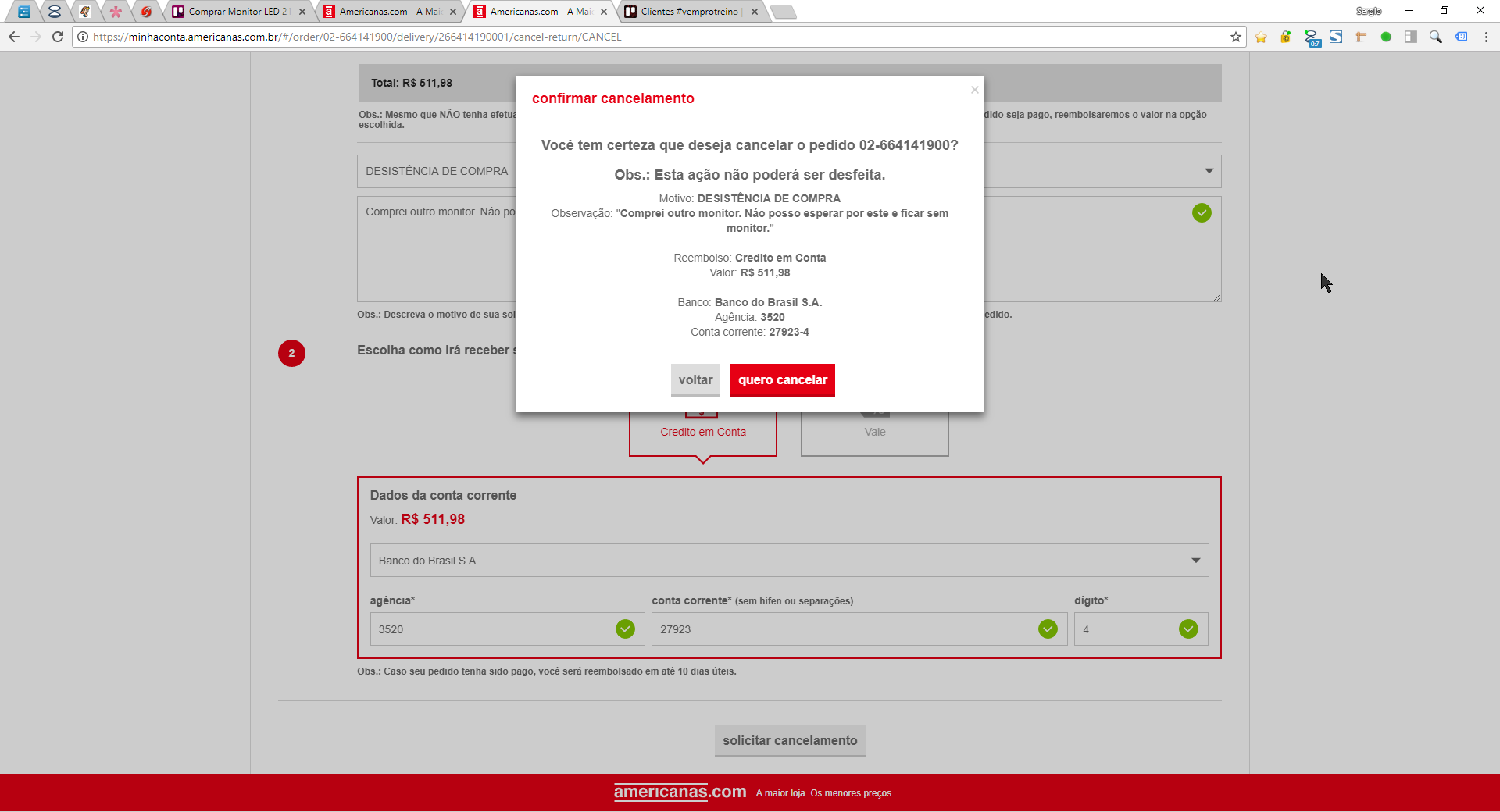The image size is (1500, 812).
Task: Open the signpost extension icon
Action: point(1361,37)
